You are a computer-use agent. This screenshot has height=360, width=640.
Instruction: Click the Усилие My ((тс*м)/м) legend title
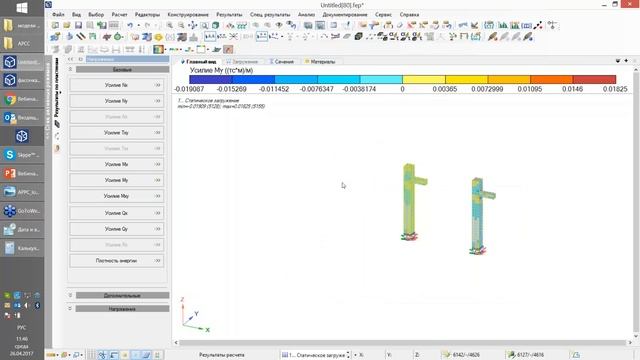click(221, 71)
